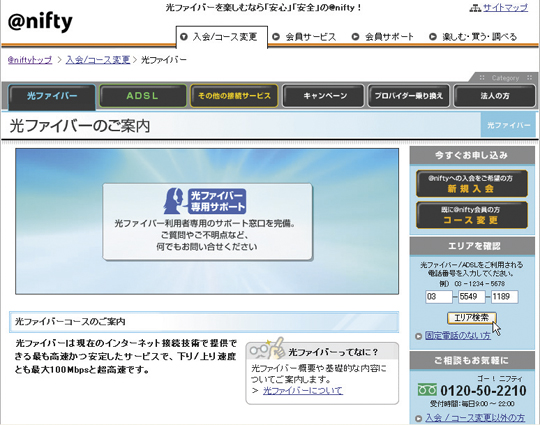The image size is (540, 425).
Task: Click the arrow icon beside 会員サポート
Action: (355, 37)
